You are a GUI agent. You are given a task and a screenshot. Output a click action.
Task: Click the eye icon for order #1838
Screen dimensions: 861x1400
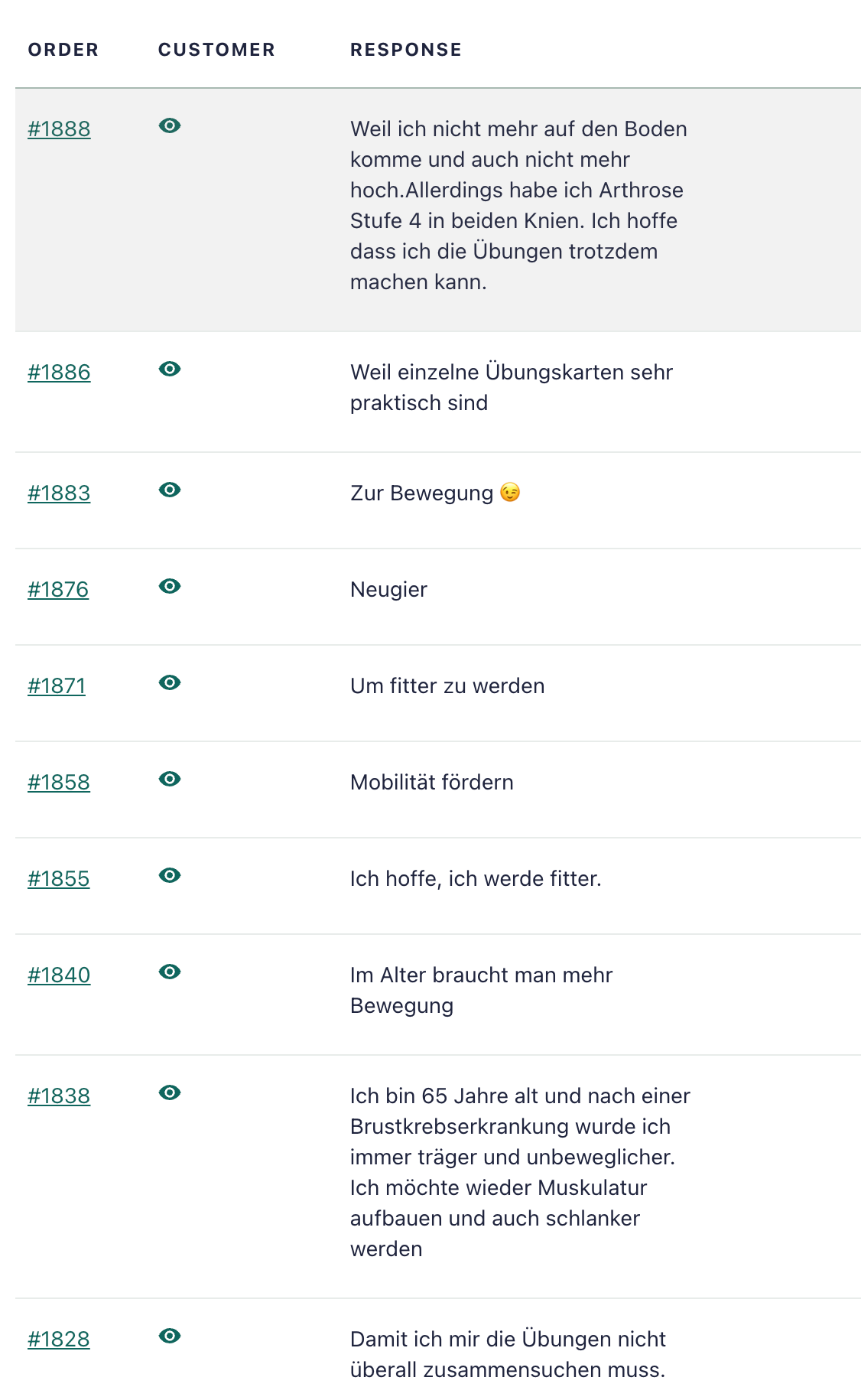[170, 1092]
